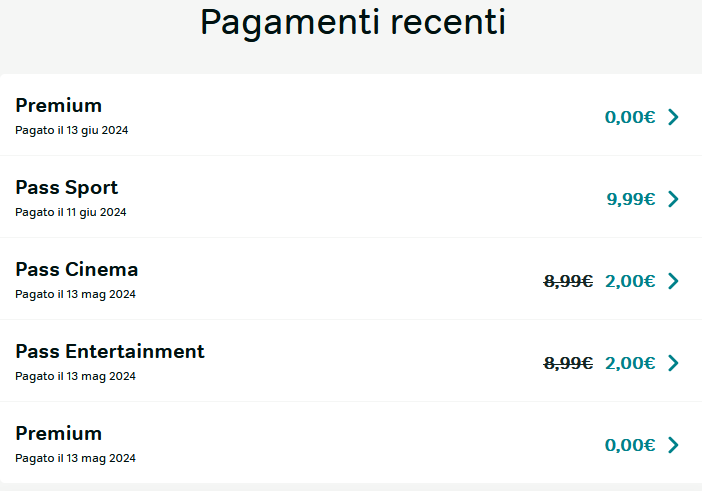Click the 9,99€ Pass Sport amount
702x491 pixels.
[x=631, y=199]
